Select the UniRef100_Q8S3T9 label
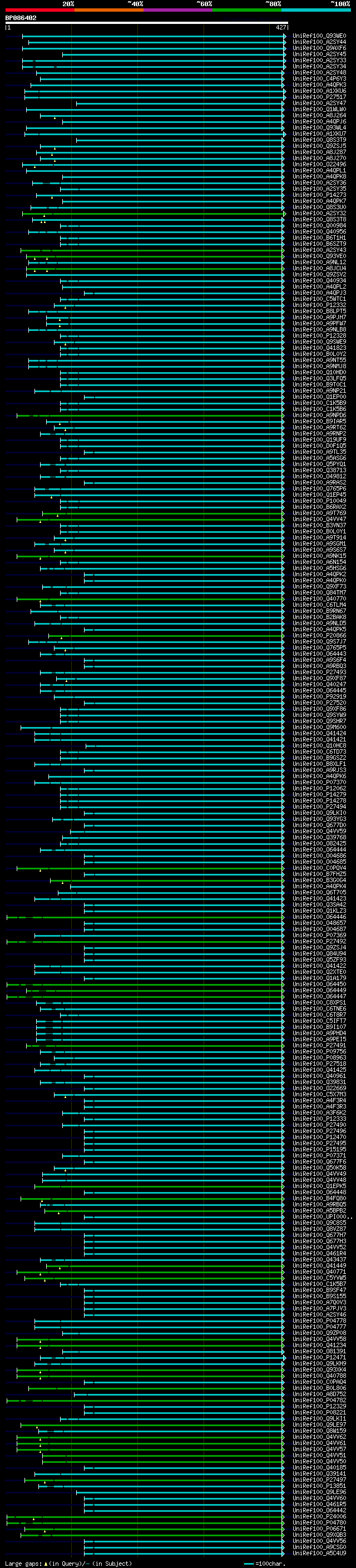Image resolution: width=356 pixels, height=1568 pixels. pyautogui.click(x=319, y=140)
